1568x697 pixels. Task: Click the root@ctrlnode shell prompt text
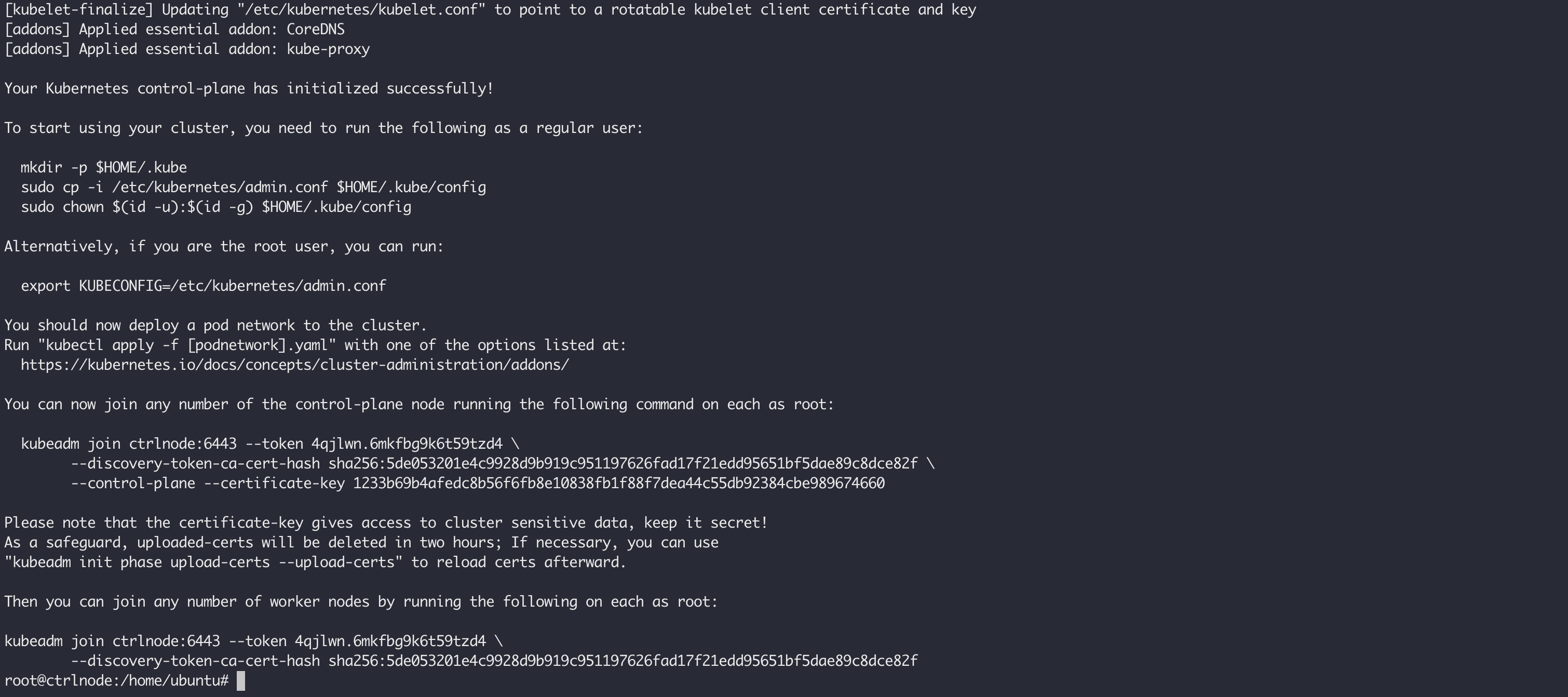[116, 681]
